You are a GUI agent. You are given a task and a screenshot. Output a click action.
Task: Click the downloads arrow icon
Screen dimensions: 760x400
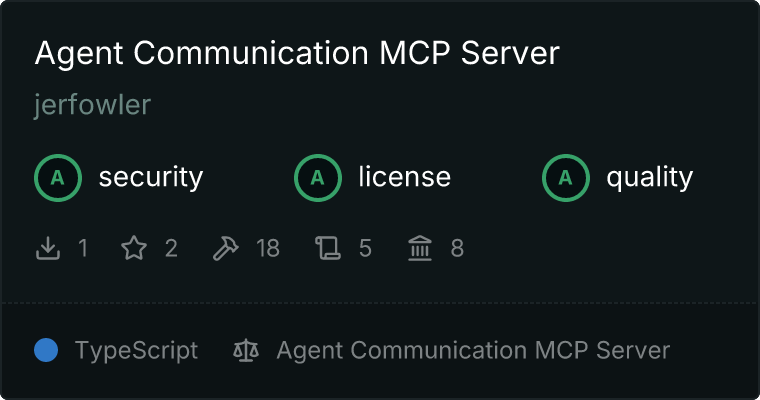pos(48,248)
